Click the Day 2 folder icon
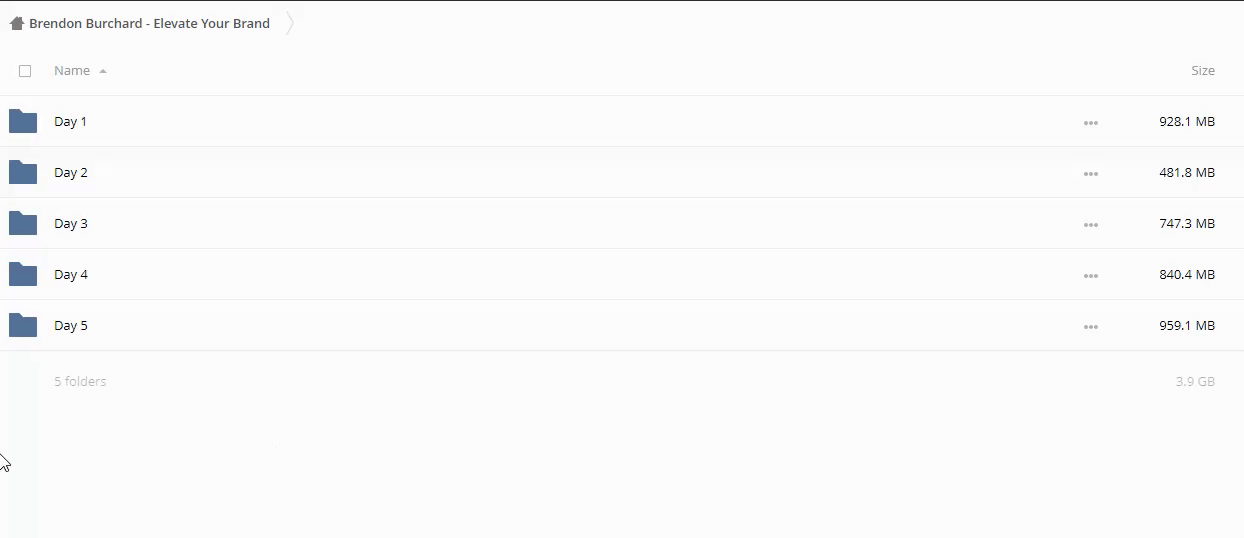The height and width of the screenshot is (538, 1244). pos(23,172)
